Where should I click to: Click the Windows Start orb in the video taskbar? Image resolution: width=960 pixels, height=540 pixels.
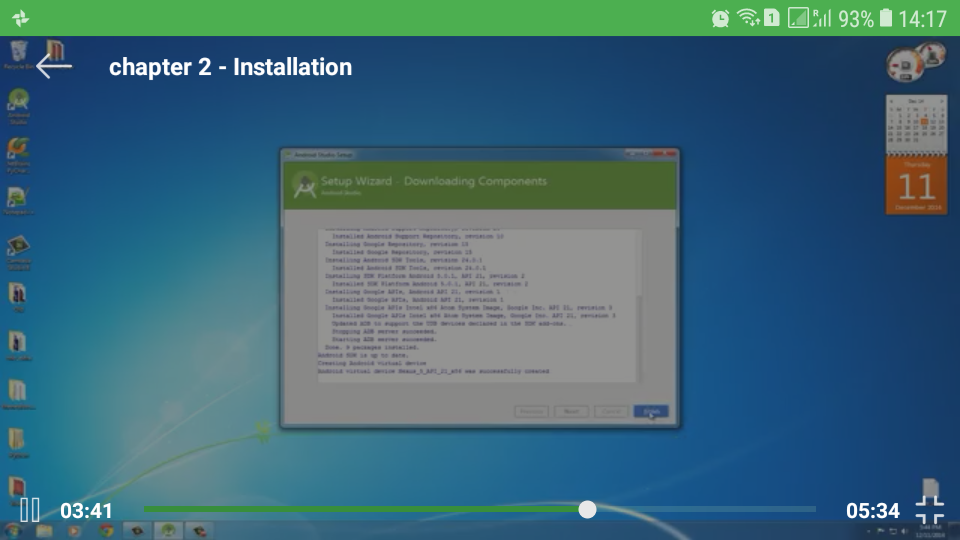[13, 530]
